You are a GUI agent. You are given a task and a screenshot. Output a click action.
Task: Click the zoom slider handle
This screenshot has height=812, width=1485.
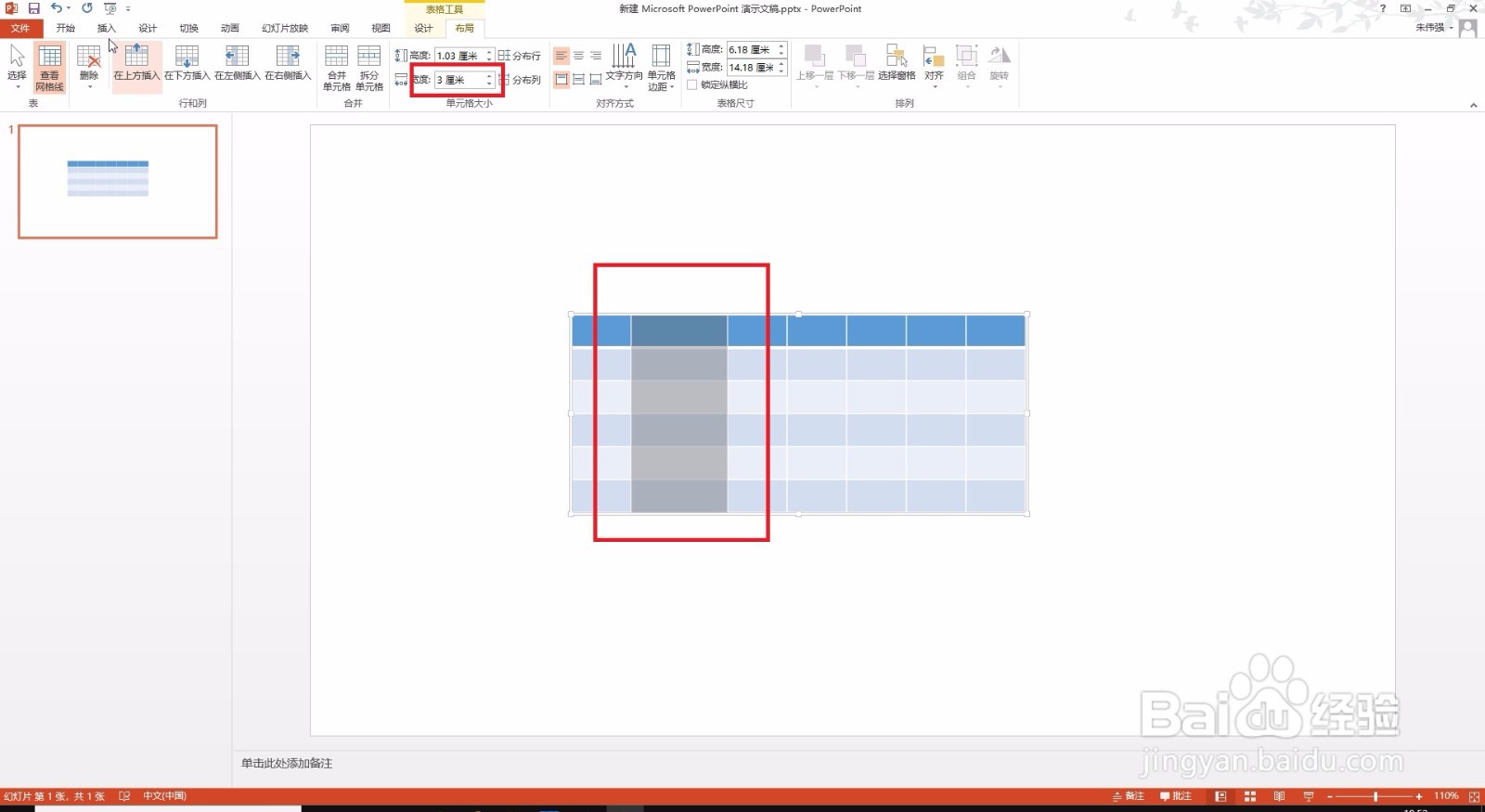(1375, 796)
